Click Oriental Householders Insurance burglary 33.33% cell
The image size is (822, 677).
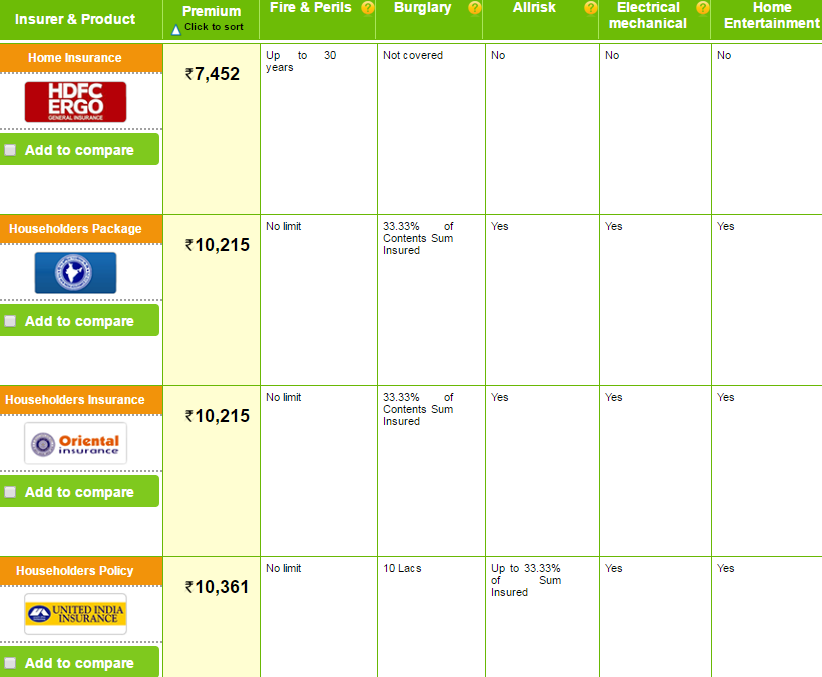[418, 409]
